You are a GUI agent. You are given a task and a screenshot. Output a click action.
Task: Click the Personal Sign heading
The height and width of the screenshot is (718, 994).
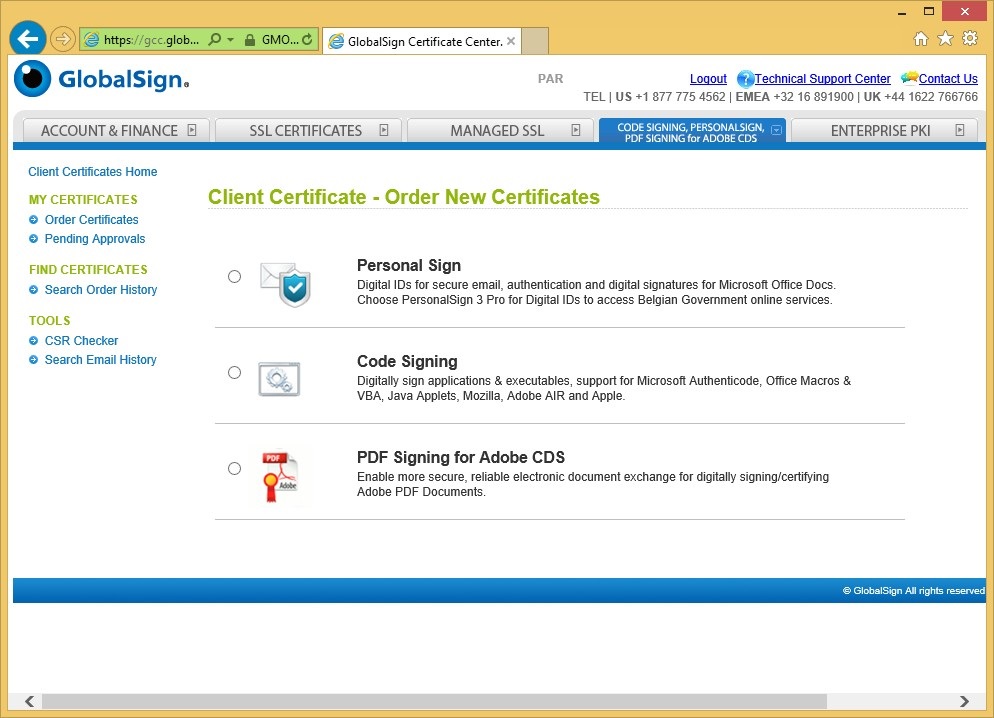(x=409, y=266)
